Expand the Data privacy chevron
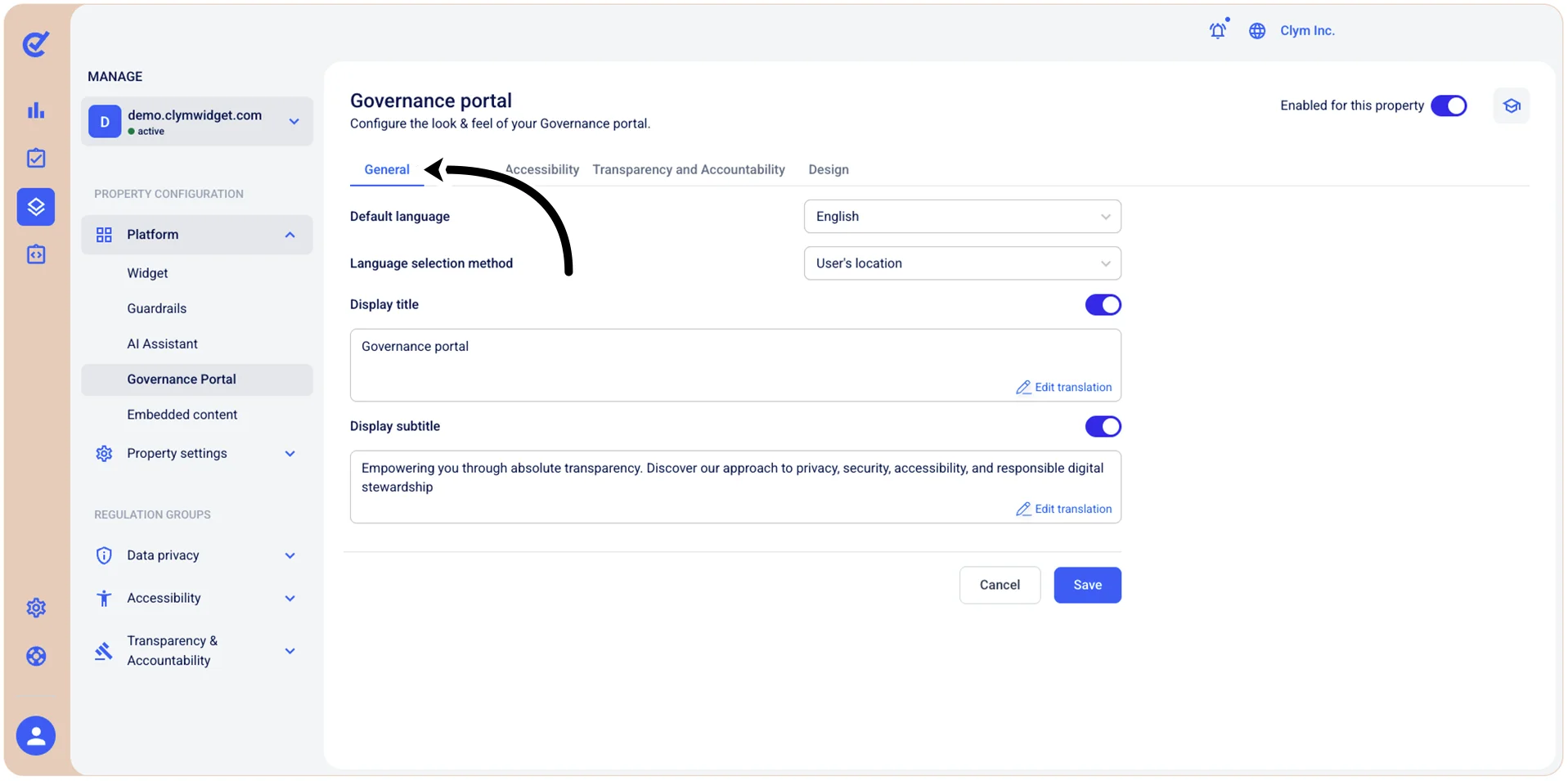The height and width of the screenshot is (781, 1568). (x=290, y=555)
